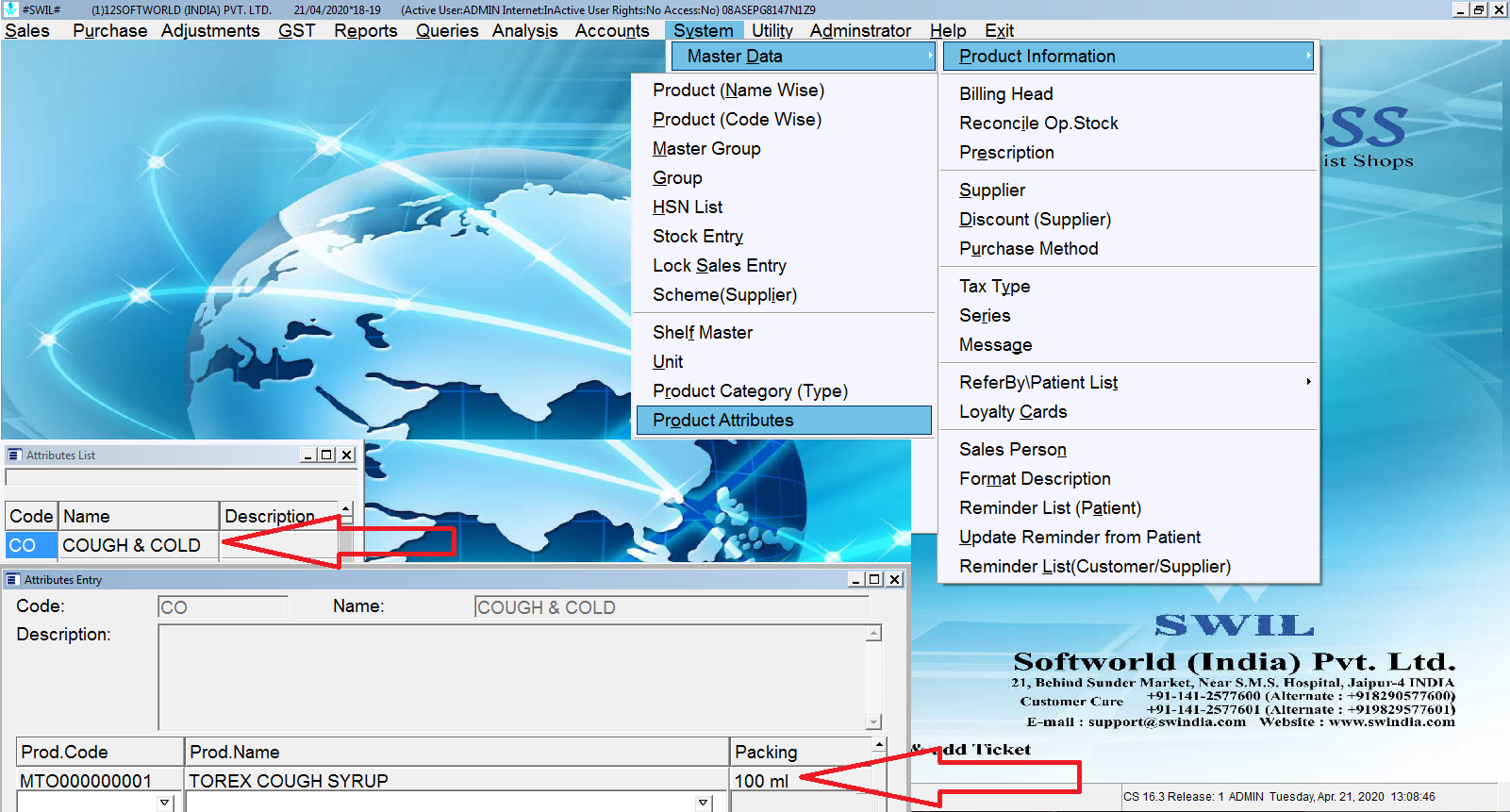Choose the Group menu entry
Screen dimensions: 1510x812
[x=677, y=178]
